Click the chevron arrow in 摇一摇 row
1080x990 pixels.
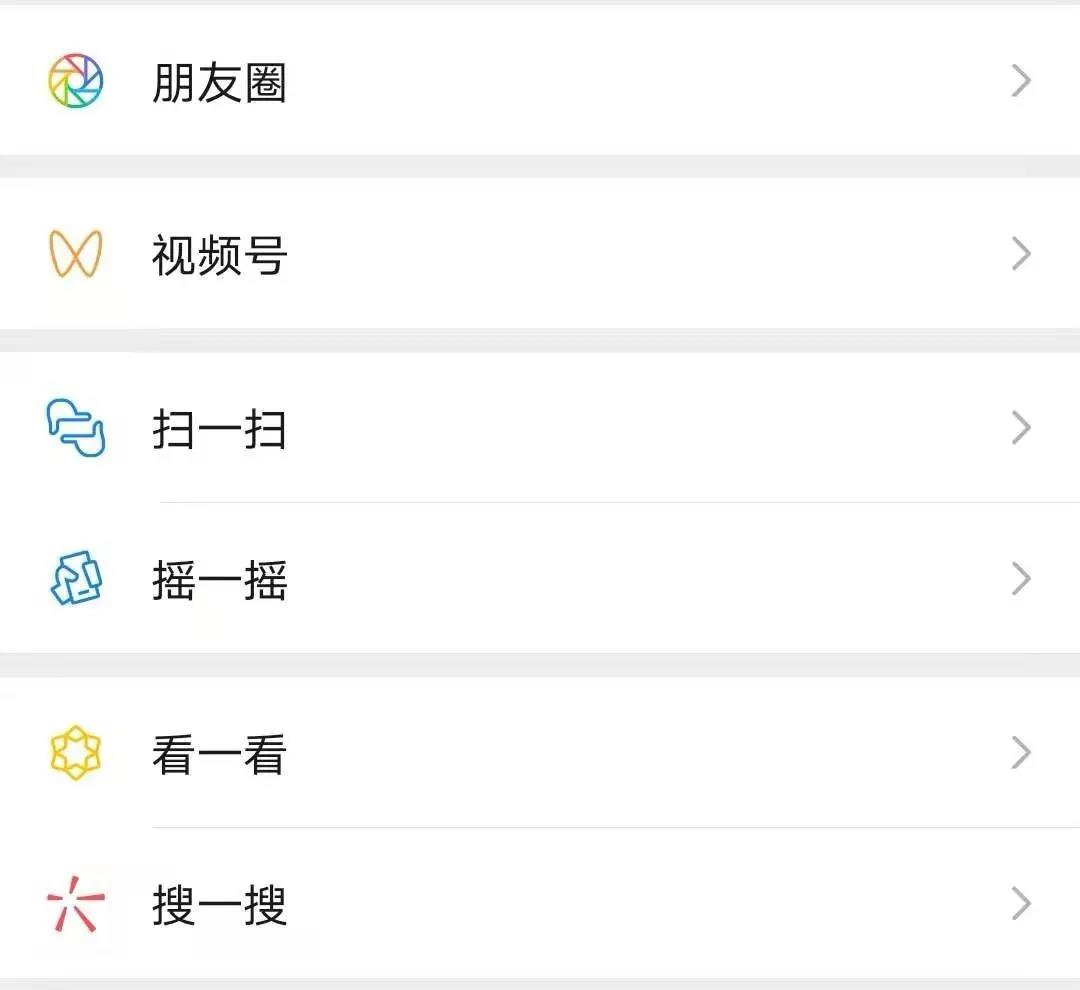[1021, 578]
